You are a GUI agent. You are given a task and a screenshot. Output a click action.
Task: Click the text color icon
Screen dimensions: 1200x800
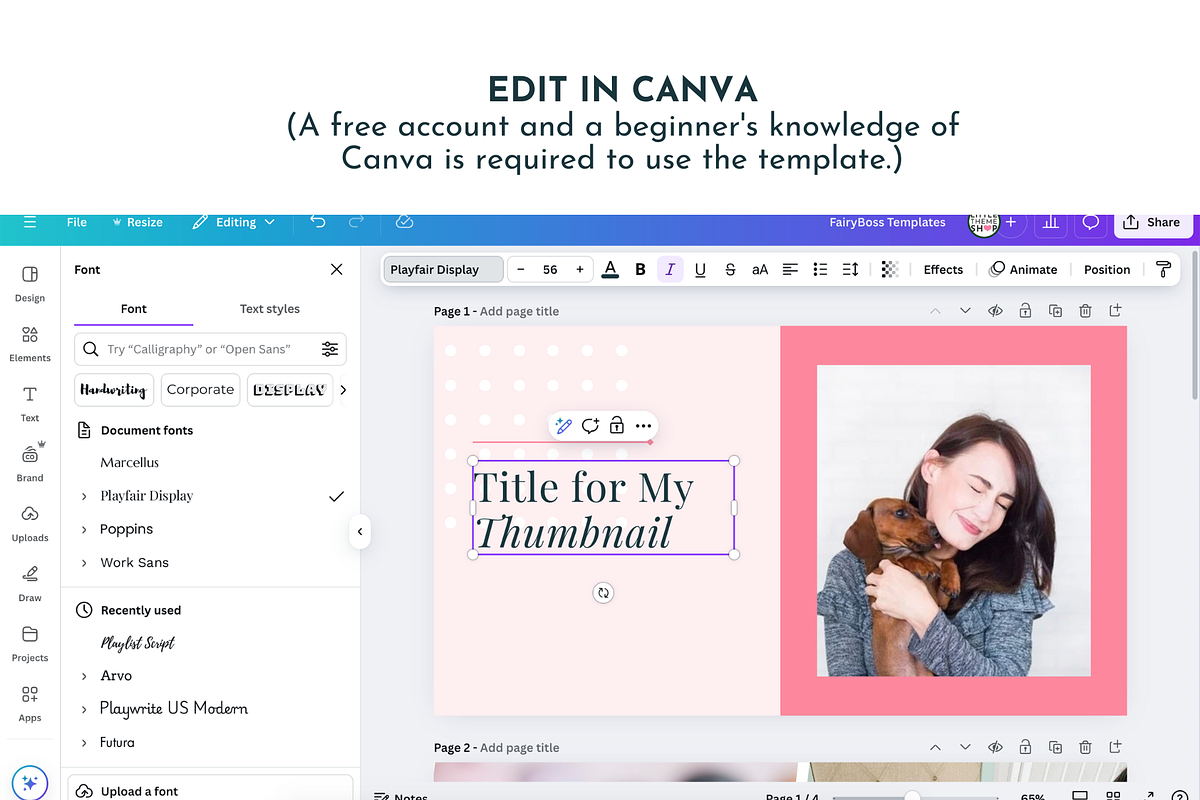[611, 269]
